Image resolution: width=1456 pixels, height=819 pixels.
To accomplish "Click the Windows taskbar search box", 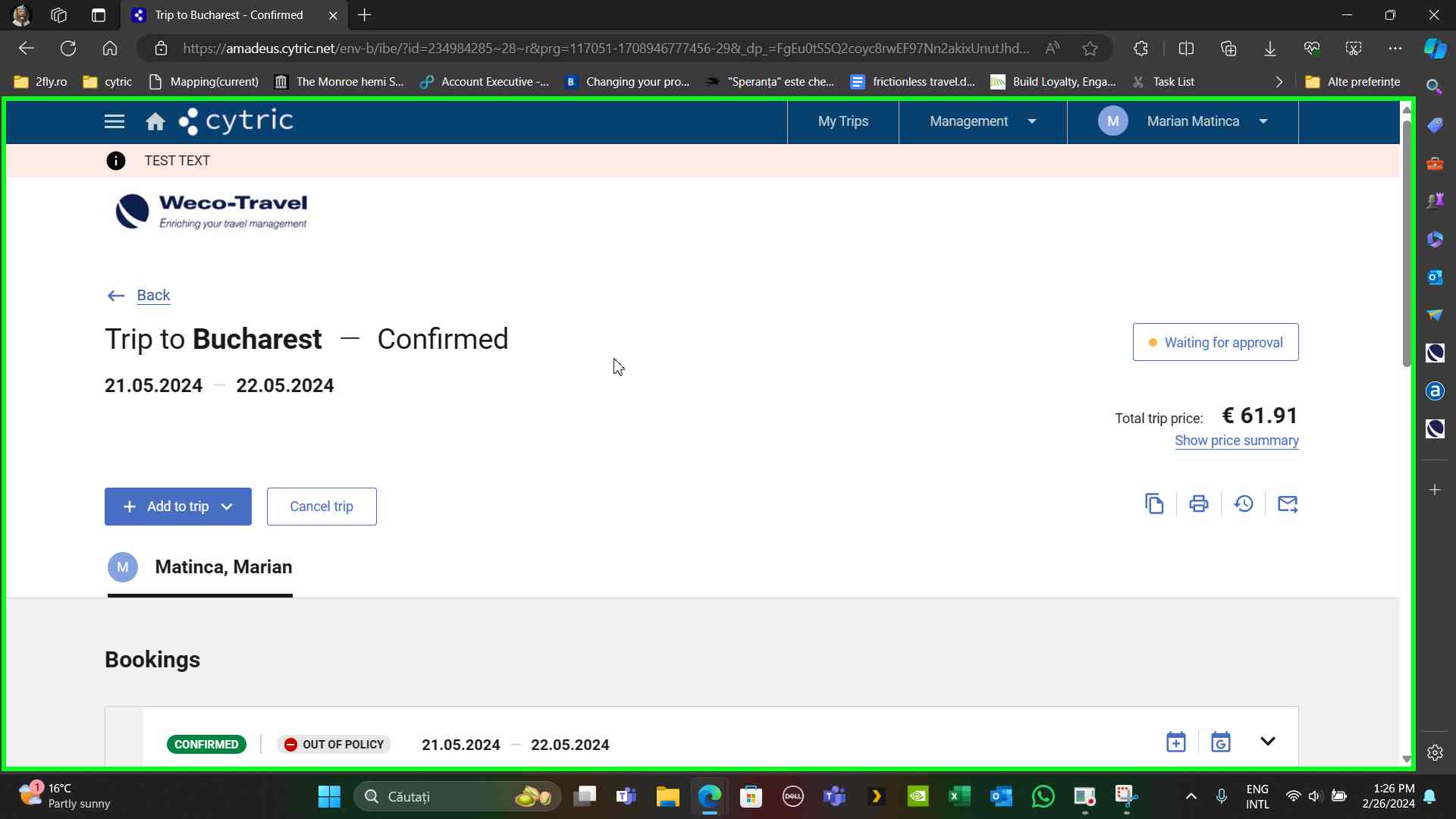I will pyautogui.click(x=458, y=796).
